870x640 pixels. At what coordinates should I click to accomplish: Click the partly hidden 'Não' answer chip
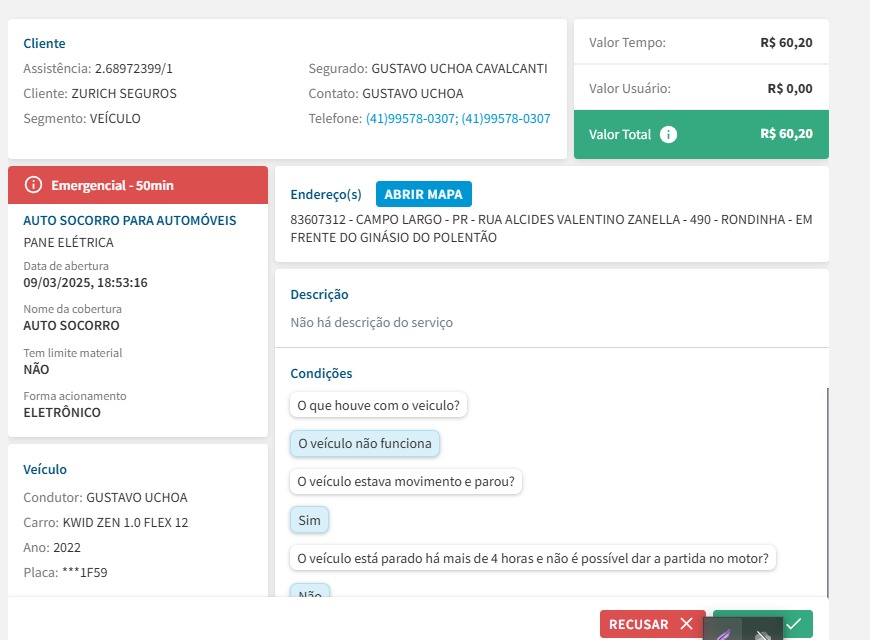(x=310, y=591)
